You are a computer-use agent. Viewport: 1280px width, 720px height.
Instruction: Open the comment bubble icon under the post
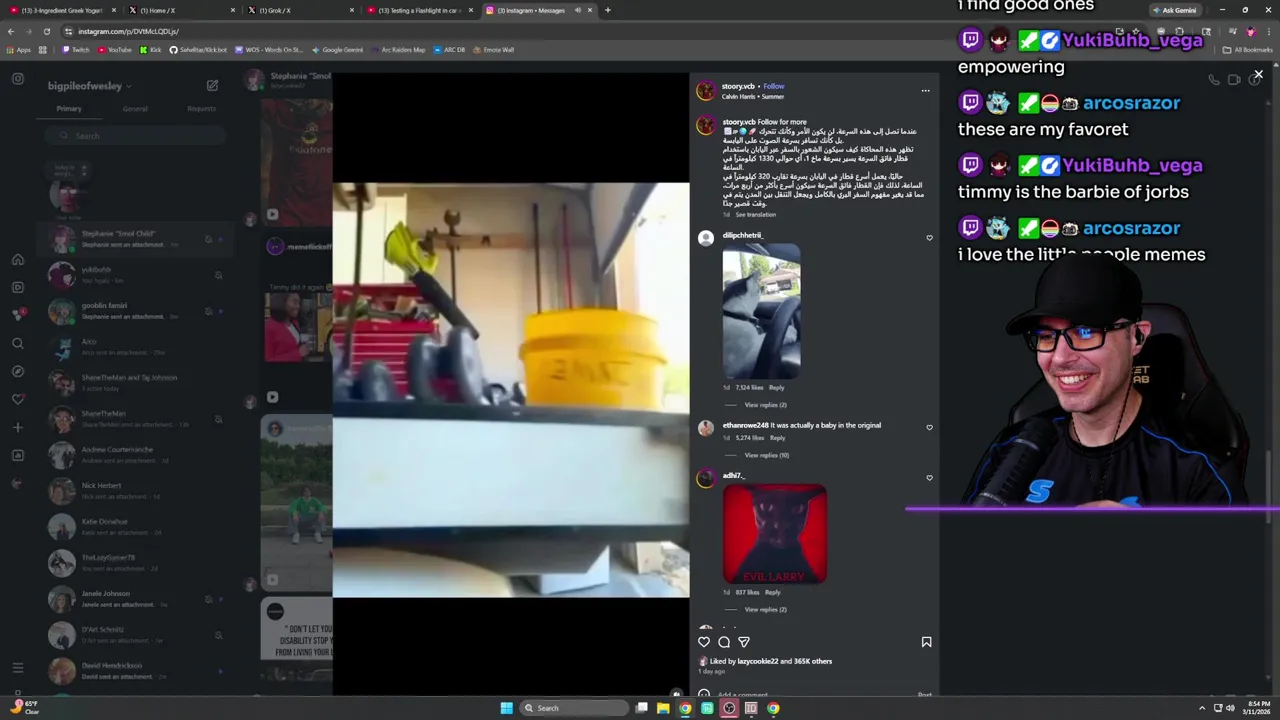click(724, 642)
